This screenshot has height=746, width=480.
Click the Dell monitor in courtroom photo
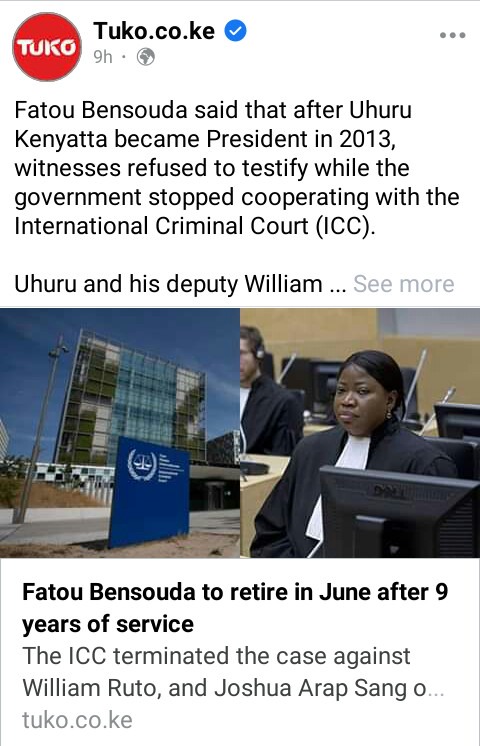click(399, 510)
